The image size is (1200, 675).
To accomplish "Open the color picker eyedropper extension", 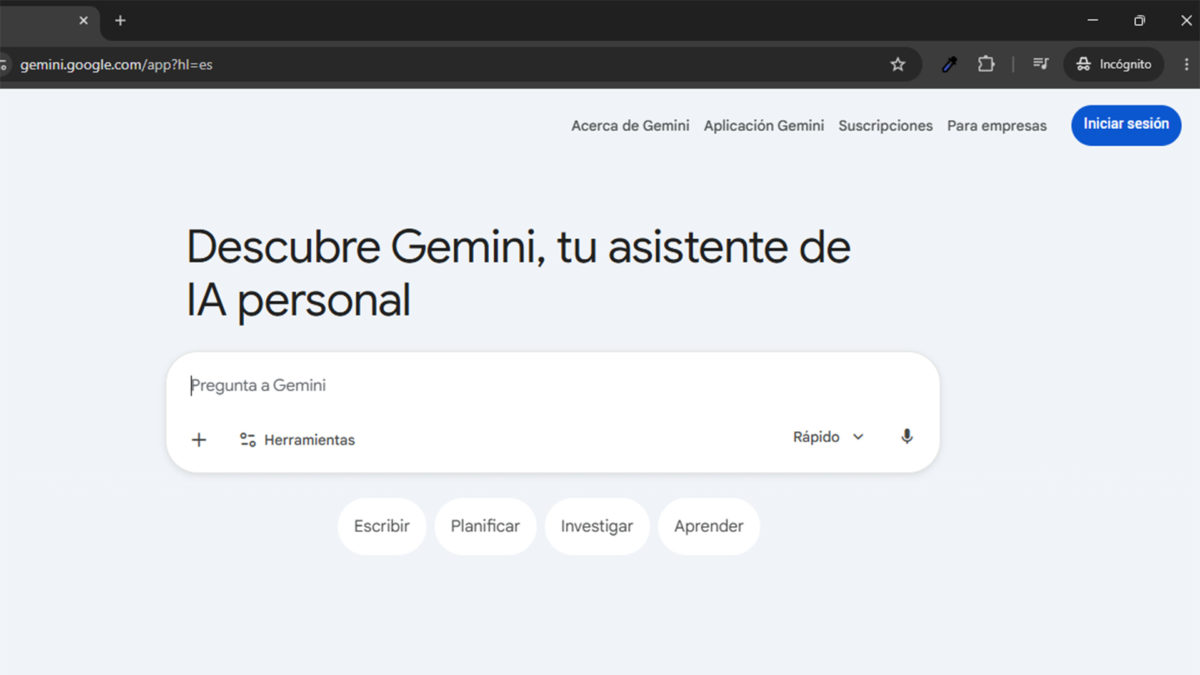I will coord(949,64).
